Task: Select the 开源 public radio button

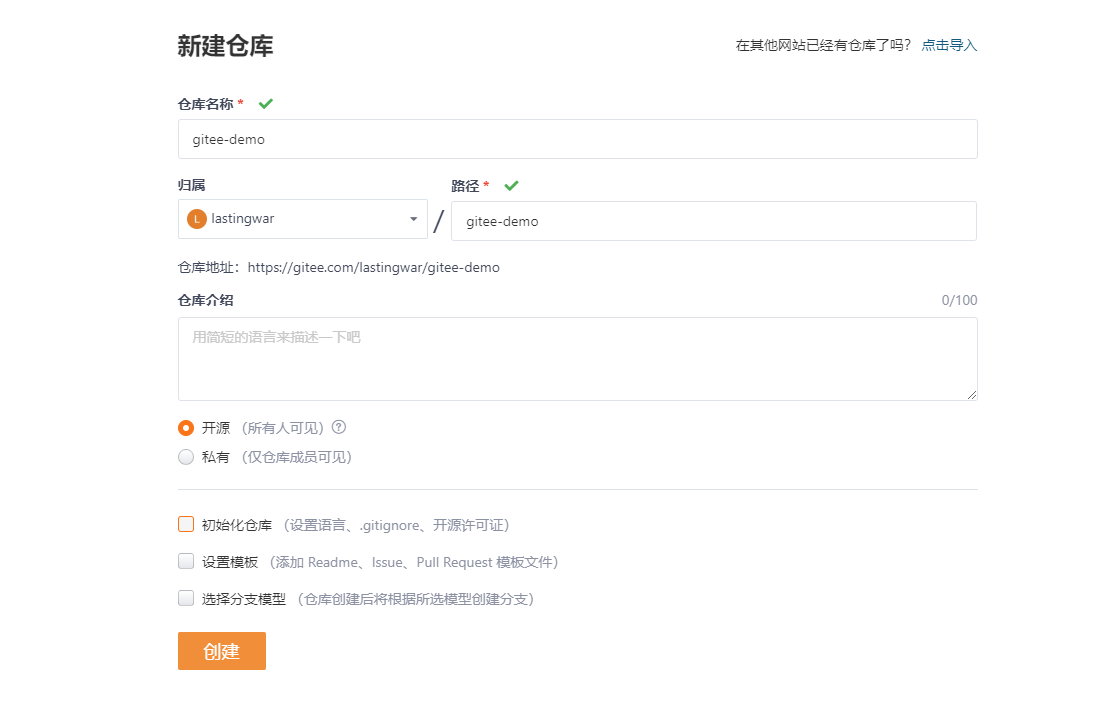Action: click(186, 428)
